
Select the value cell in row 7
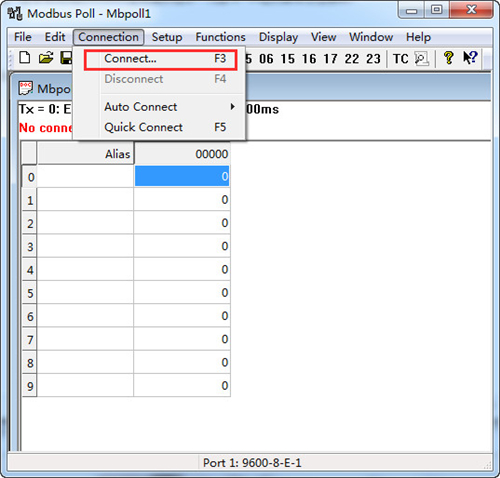point(182,339)
